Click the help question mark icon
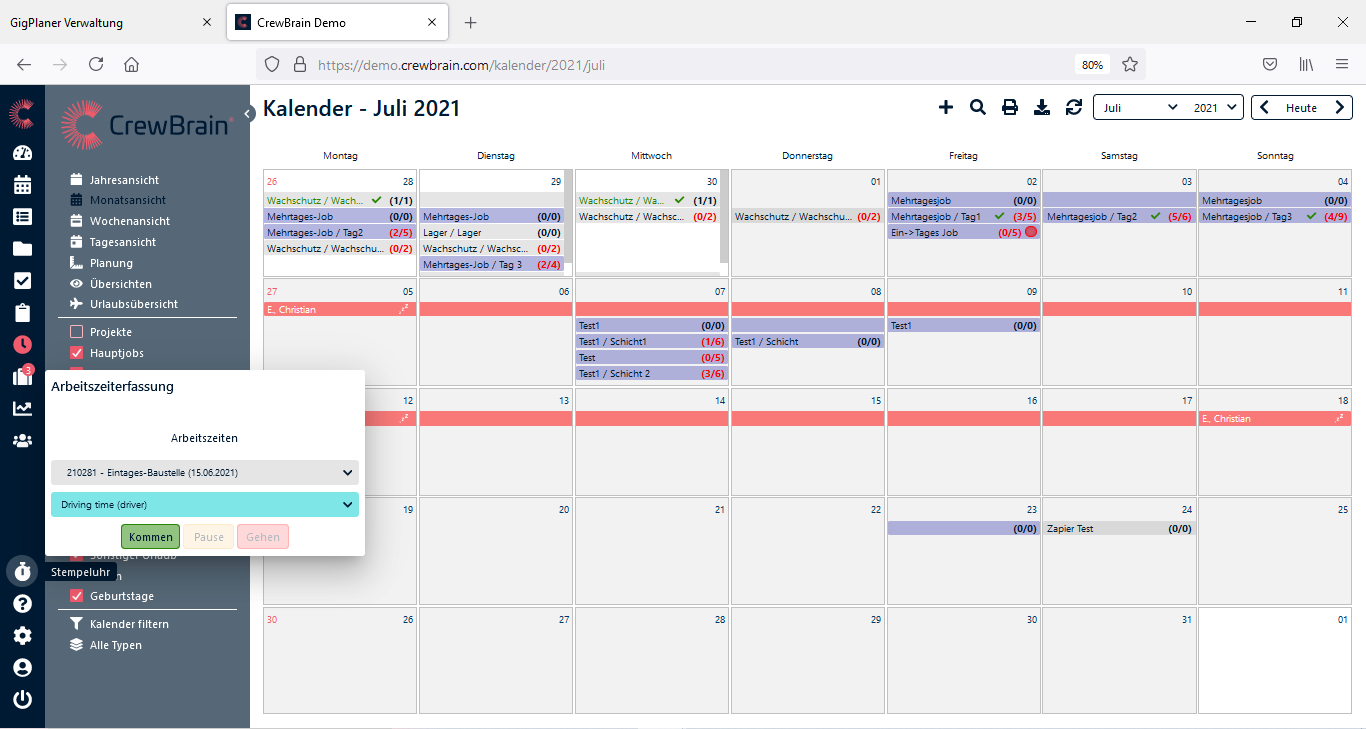Image resolution: width=1366 pixels, height=729 pixels. [x=22, y=603]
